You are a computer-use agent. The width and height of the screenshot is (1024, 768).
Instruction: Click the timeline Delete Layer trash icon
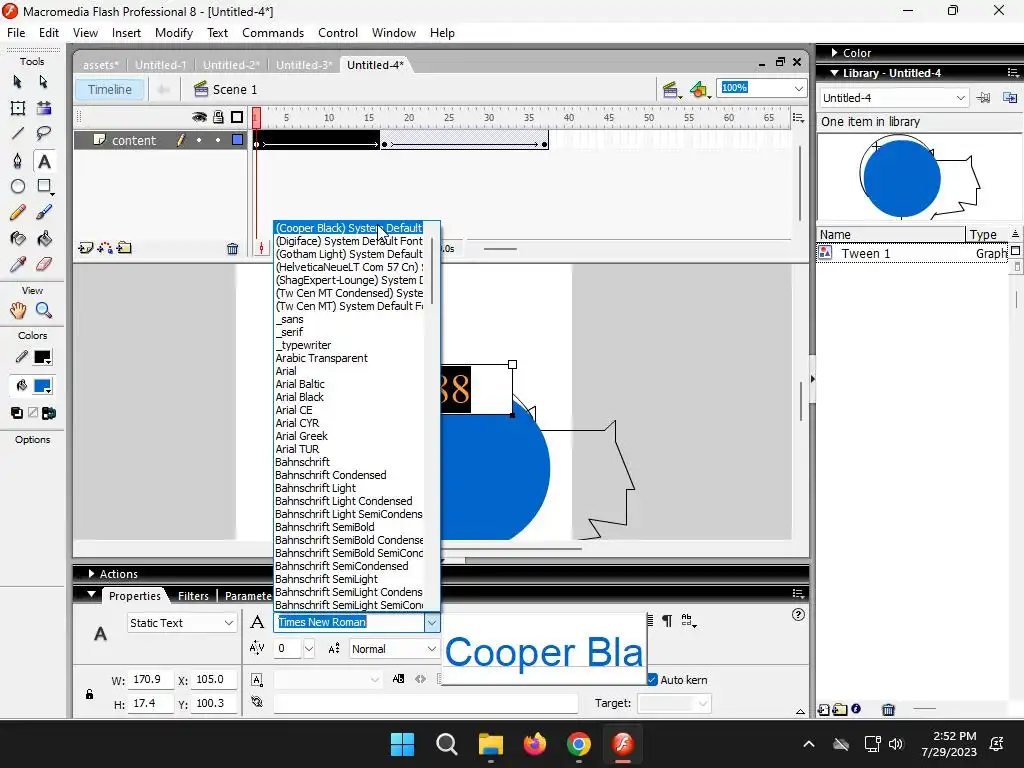pyautogui.click(x=232, y=249)
